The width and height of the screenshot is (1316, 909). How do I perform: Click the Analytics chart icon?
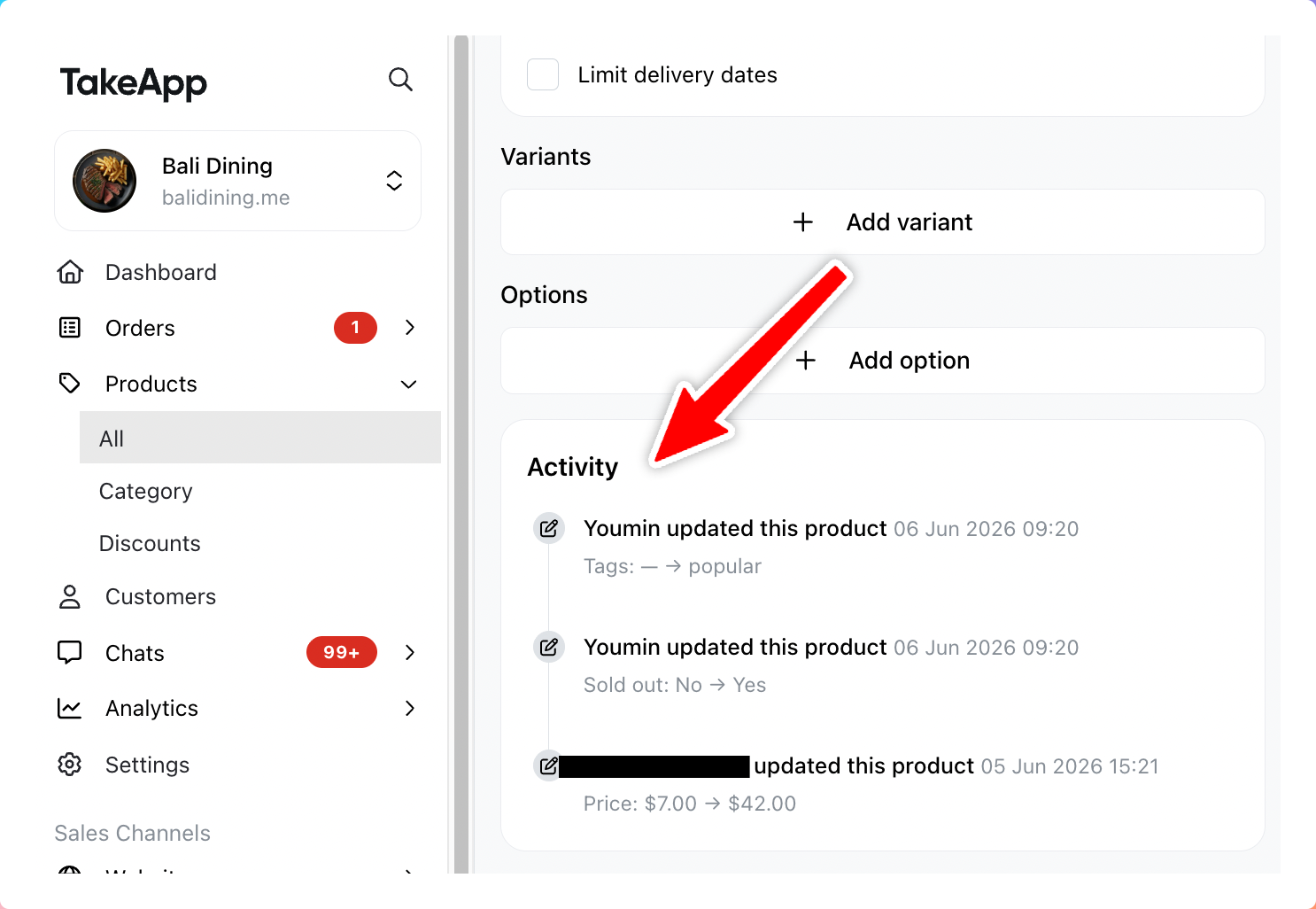point(70,708)
